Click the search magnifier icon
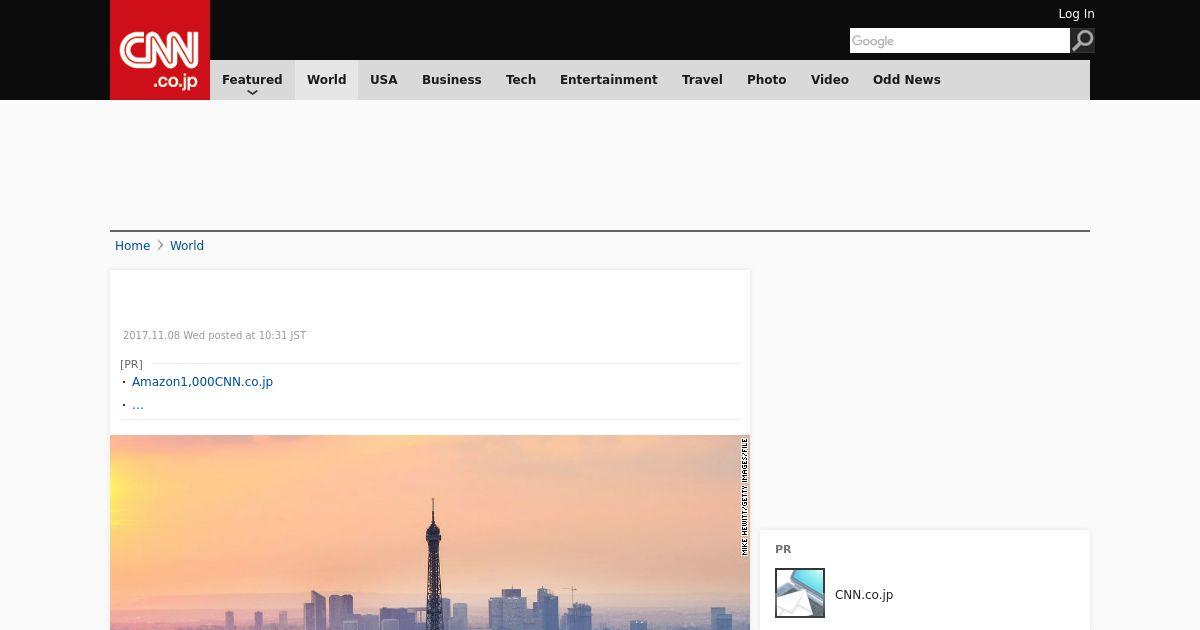1200x630 pixels. [1083, 40]
